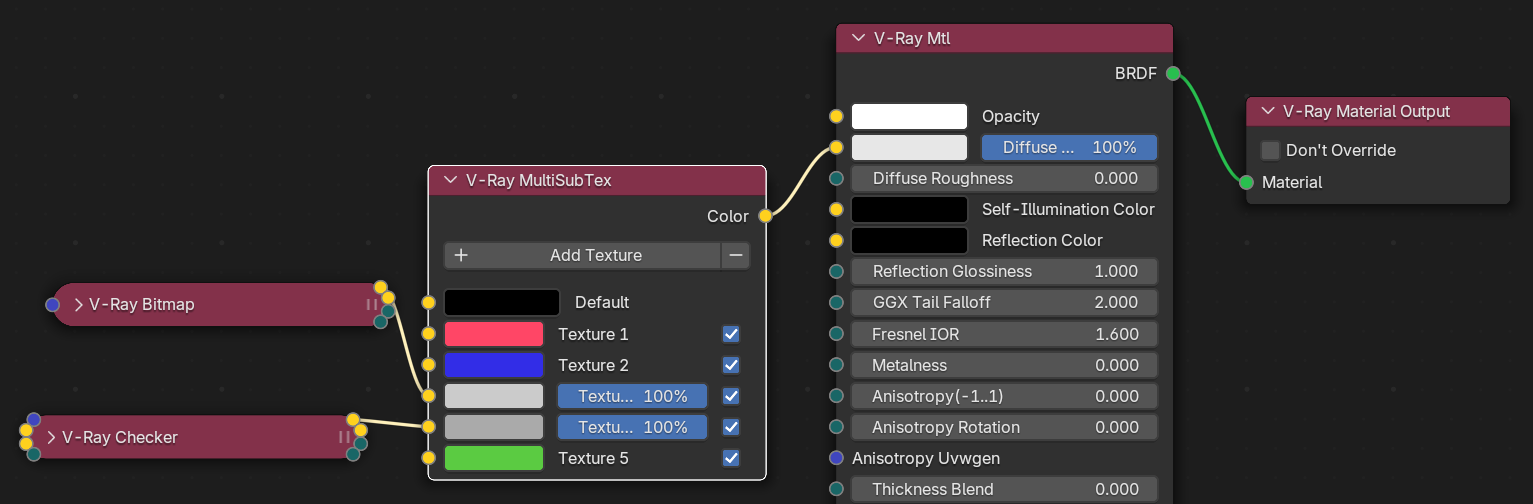1533x504 pixels.
Task: Collapse the V-Ray Mtl node
Action: (x=857, y=39)
